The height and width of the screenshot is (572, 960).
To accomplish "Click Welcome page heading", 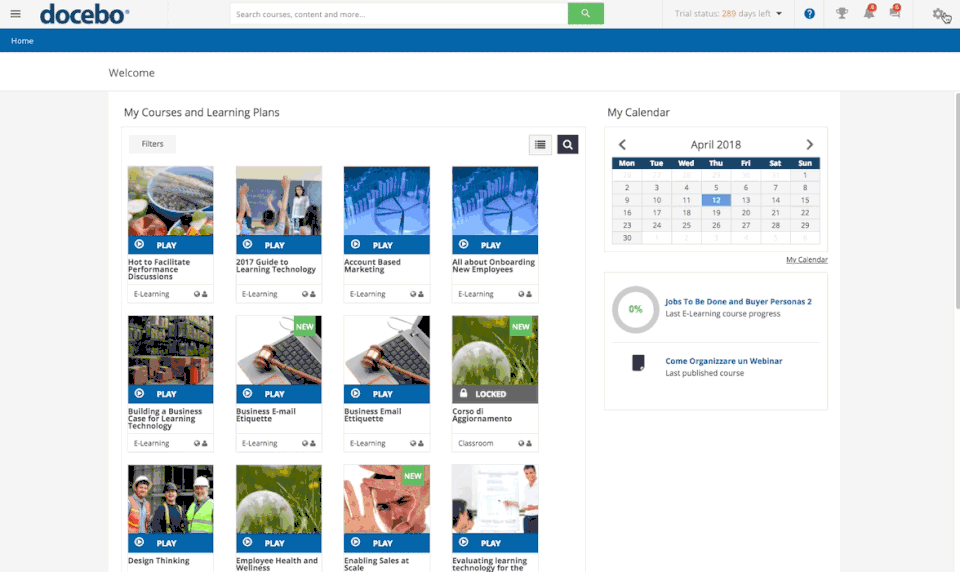I will (x=132, y=73).
